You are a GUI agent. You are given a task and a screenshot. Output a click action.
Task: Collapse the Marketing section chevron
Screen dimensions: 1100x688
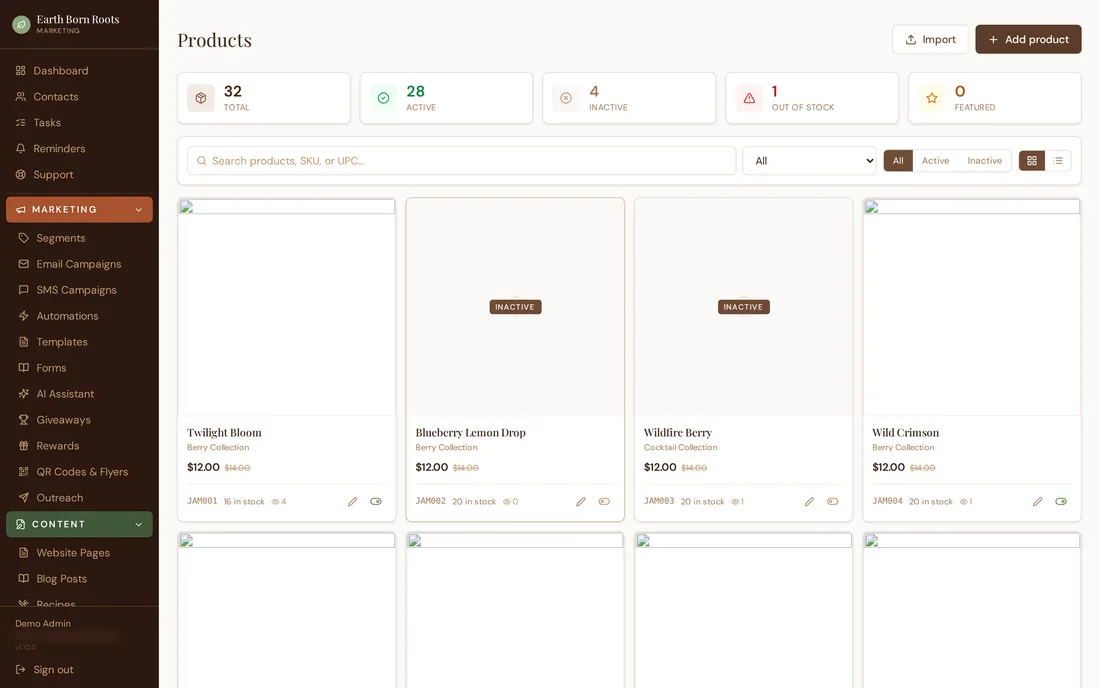[x=138, y=210]
